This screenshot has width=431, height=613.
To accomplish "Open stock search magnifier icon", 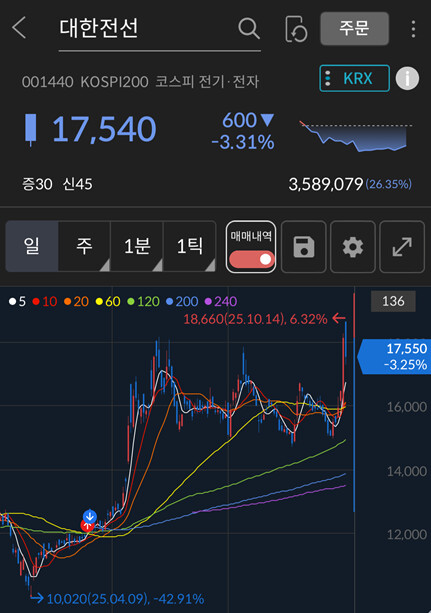I will point(249,28).
